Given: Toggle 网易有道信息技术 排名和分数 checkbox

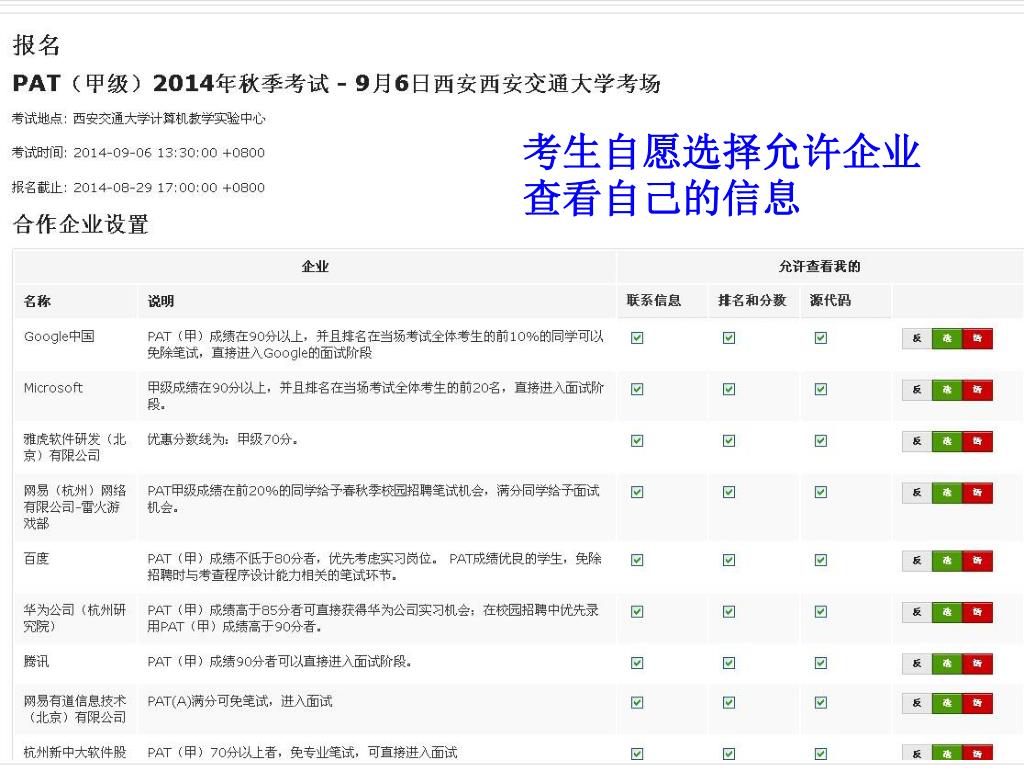Looking at the screenshot, I should click(x=729, y=702).
